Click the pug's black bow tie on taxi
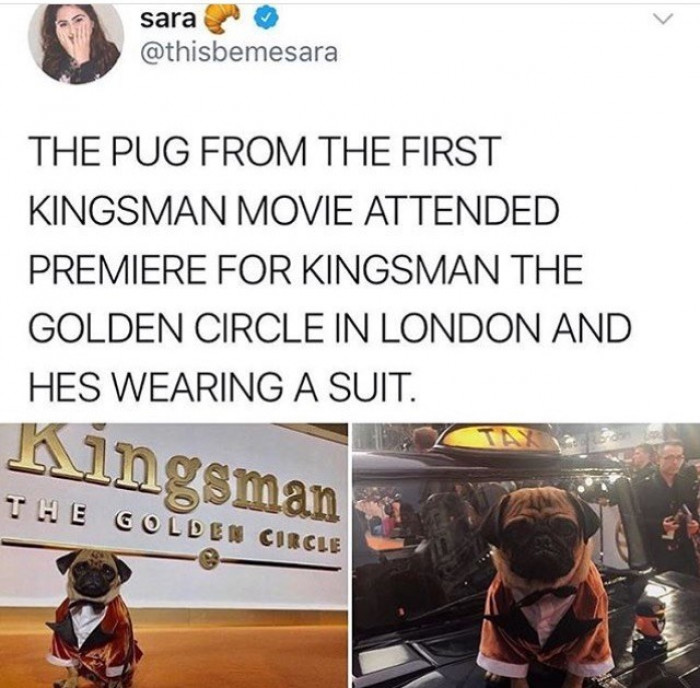 tap(547, 597)
